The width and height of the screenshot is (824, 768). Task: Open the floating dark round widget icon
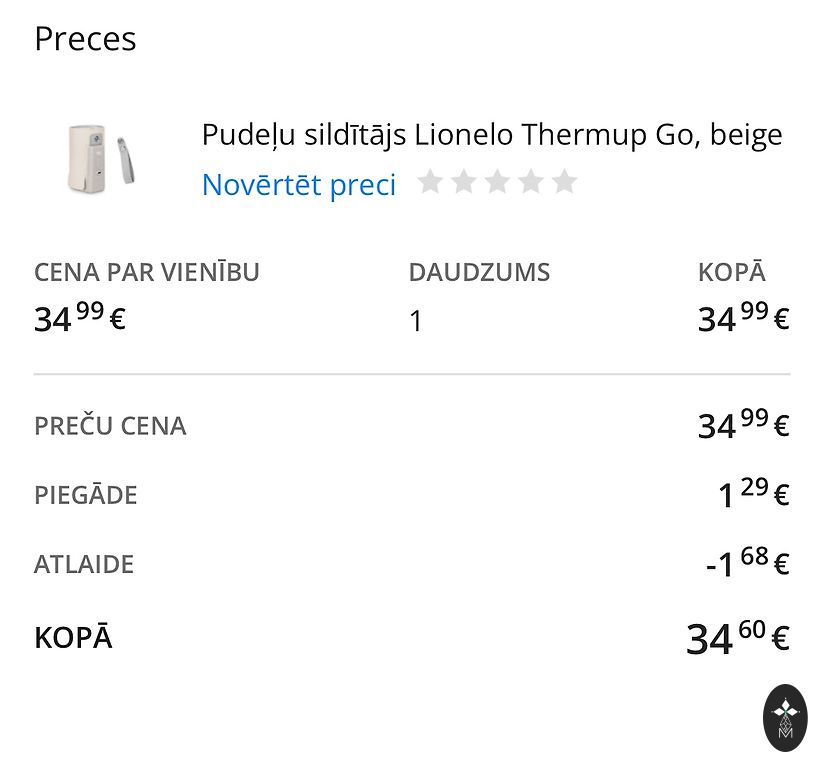point(785,717)
